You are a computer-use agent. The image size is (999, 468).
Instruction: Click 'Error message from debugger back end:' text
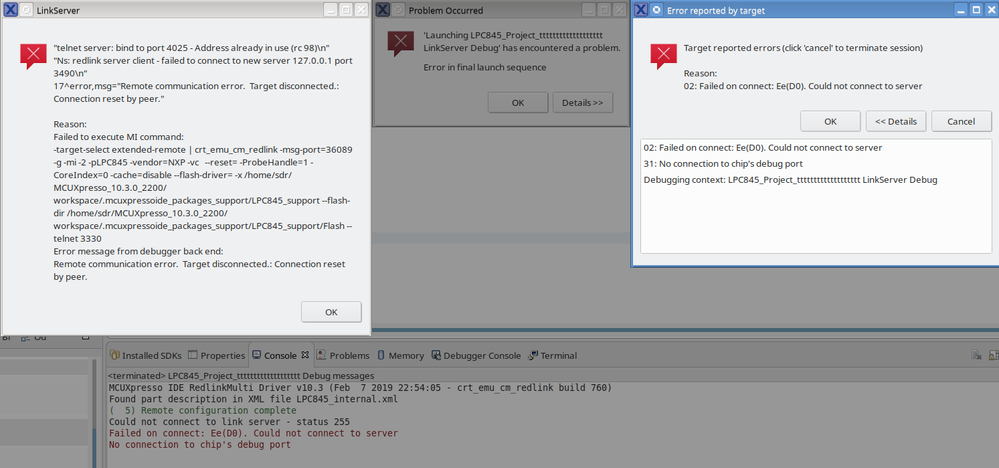point(138,251)
